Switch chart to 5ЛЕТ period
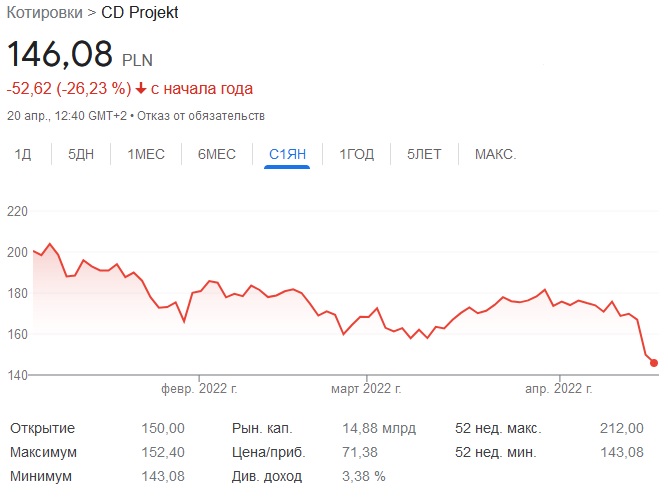This screenshot has height=498, width=668. click(x=425, y=154)
